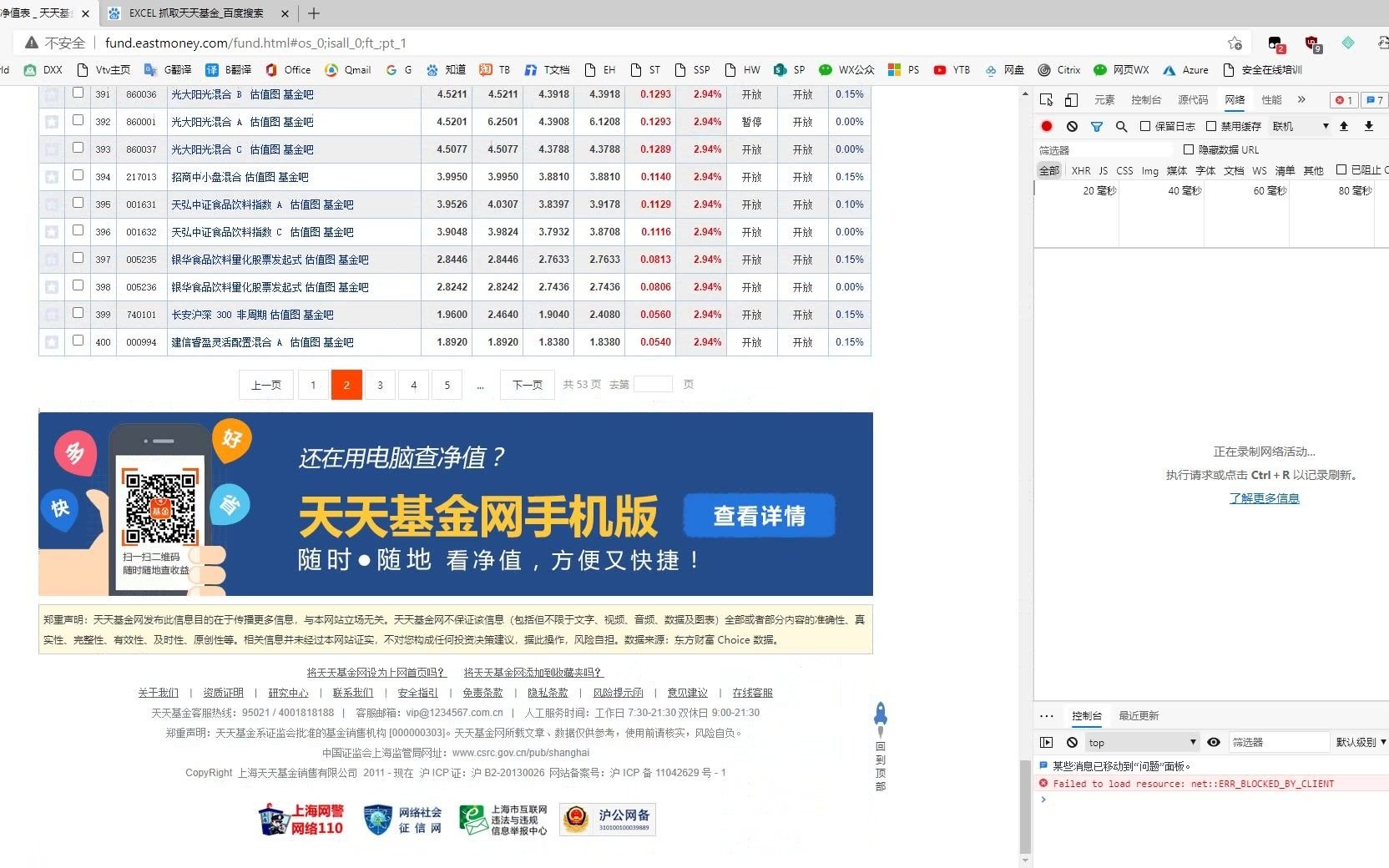1389x868 pixels.
Task: Clear console using the drawer clear icon
Action: point(1072,742)
